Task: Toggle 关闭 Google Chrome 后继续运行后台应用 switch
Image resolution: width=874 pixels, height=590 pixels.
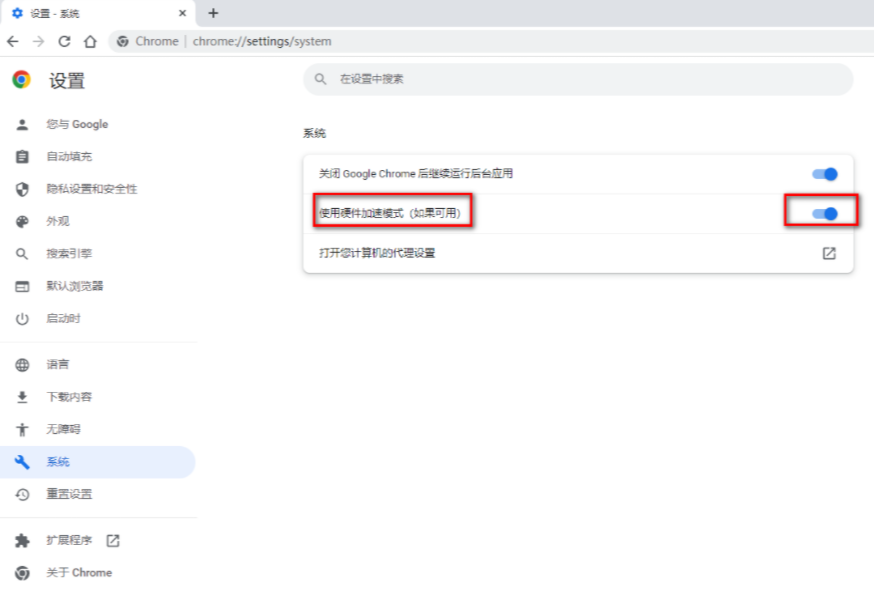Action: coord(825,174)
